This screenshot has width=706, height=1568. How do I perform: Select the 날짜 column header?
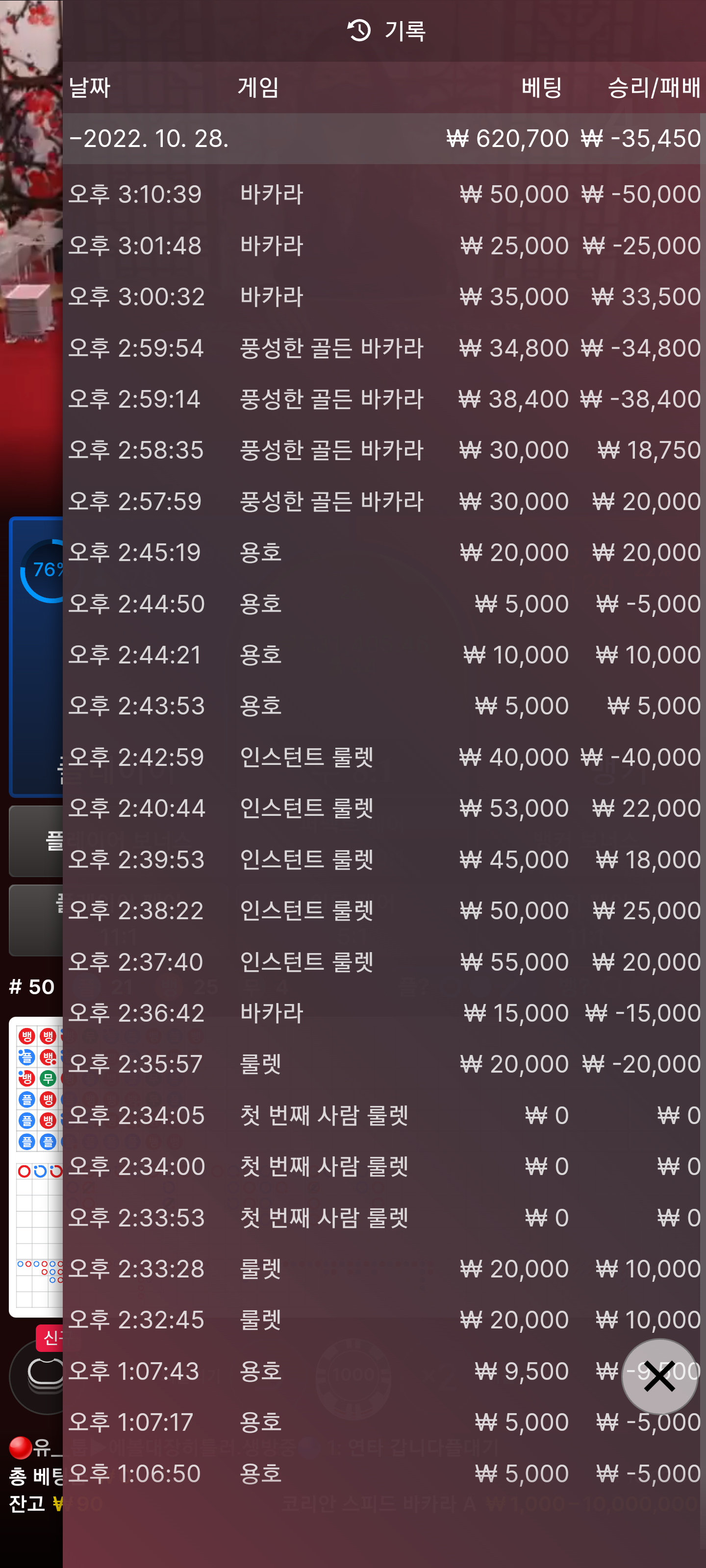(x=90, y=88)
